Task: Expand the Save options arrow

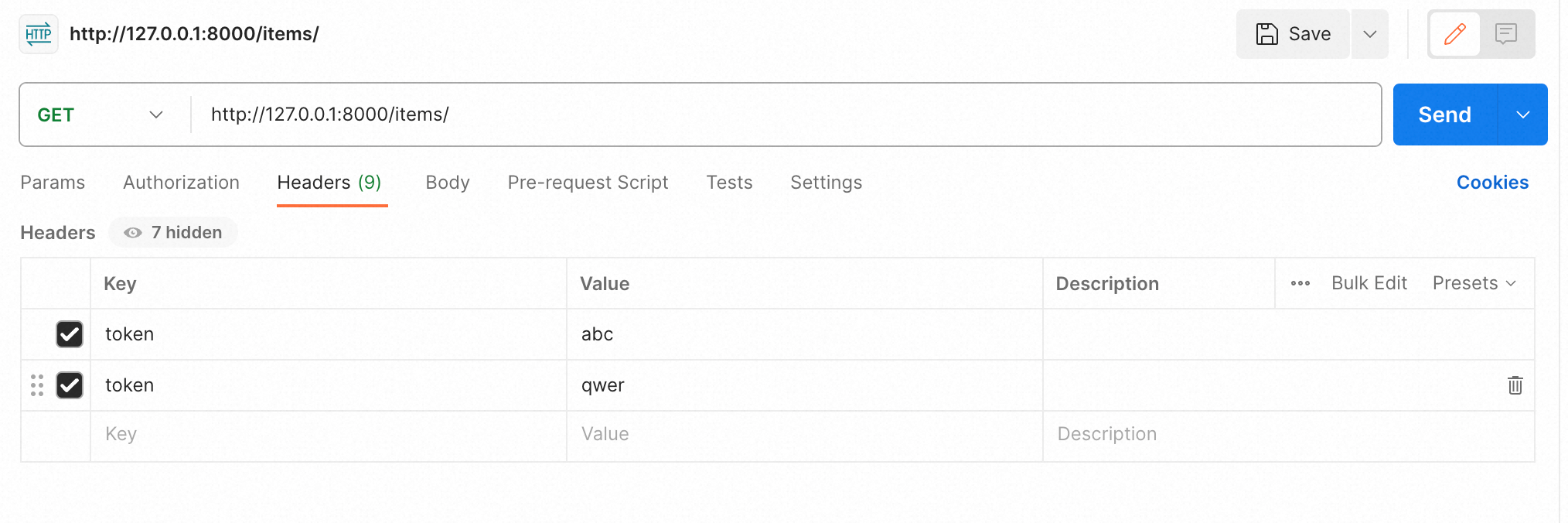Action: [x=1369, y=34]
